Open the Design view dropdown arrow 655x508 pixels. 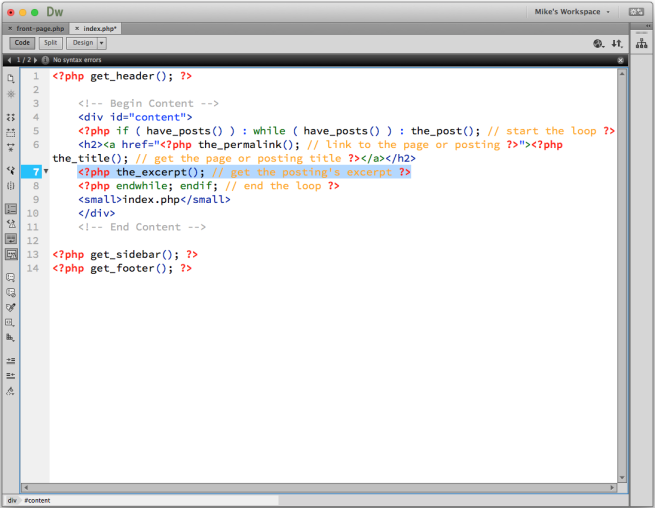pyautogui.click(x=102, y=43)
